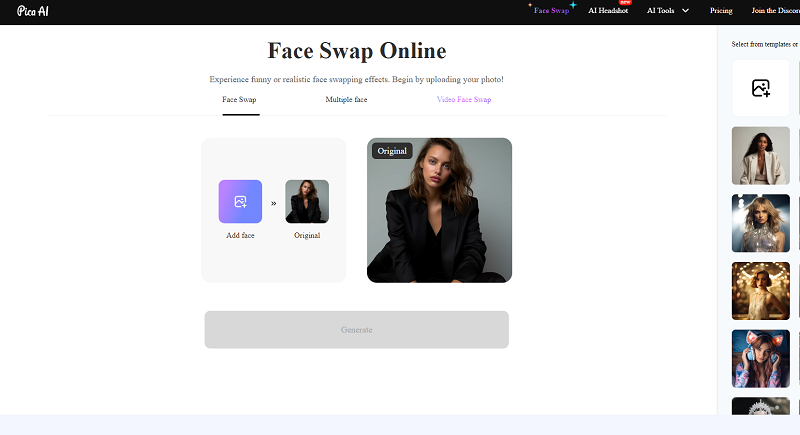
Task: Click the Original badge on the preview
Action: (x=392, y=151)
